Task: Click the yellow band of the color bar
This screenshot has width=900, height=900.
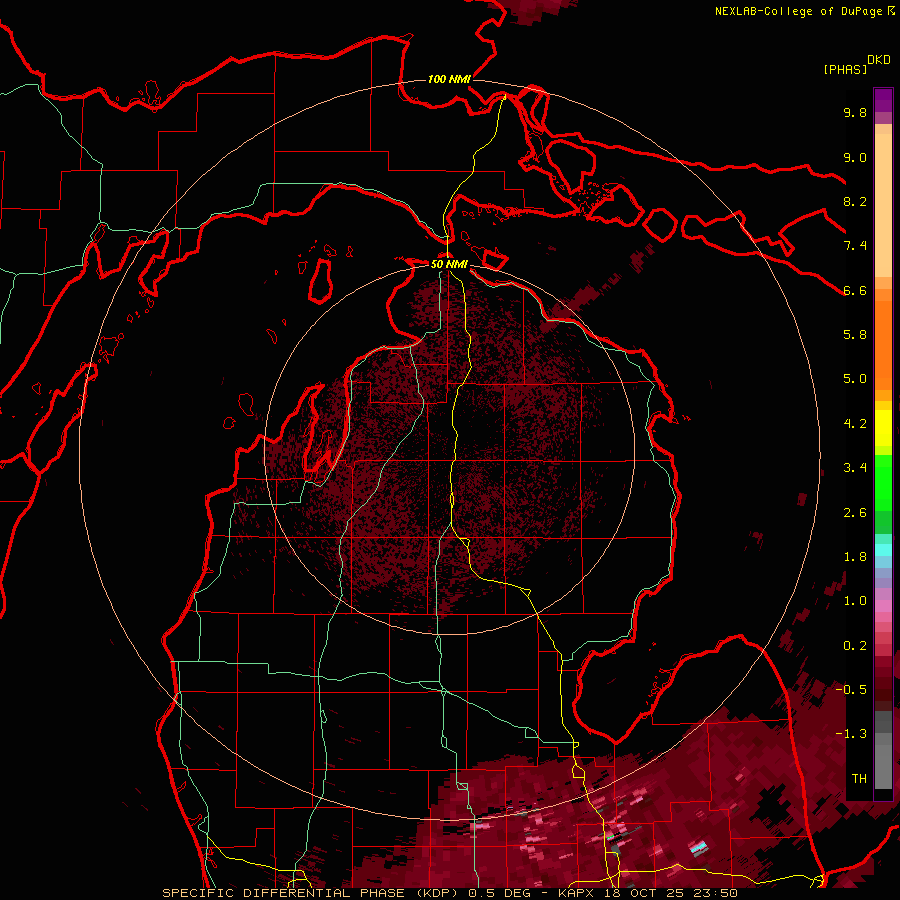Action: click(883, 428)
